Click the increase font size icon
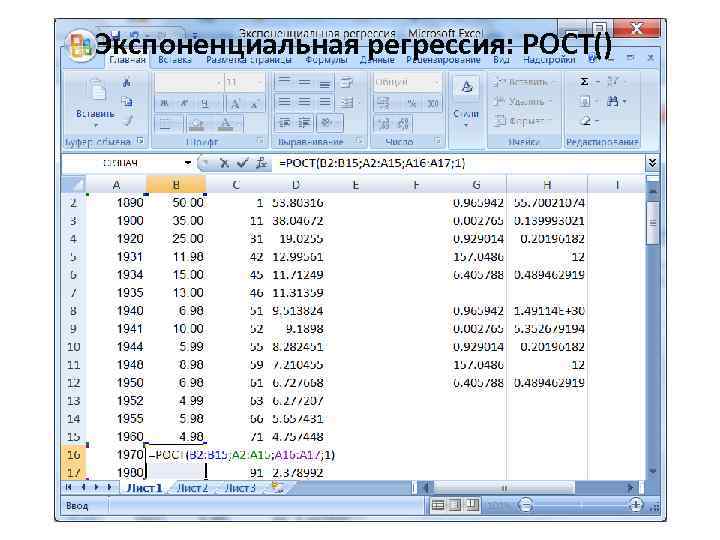 click(x=235, y=104)
